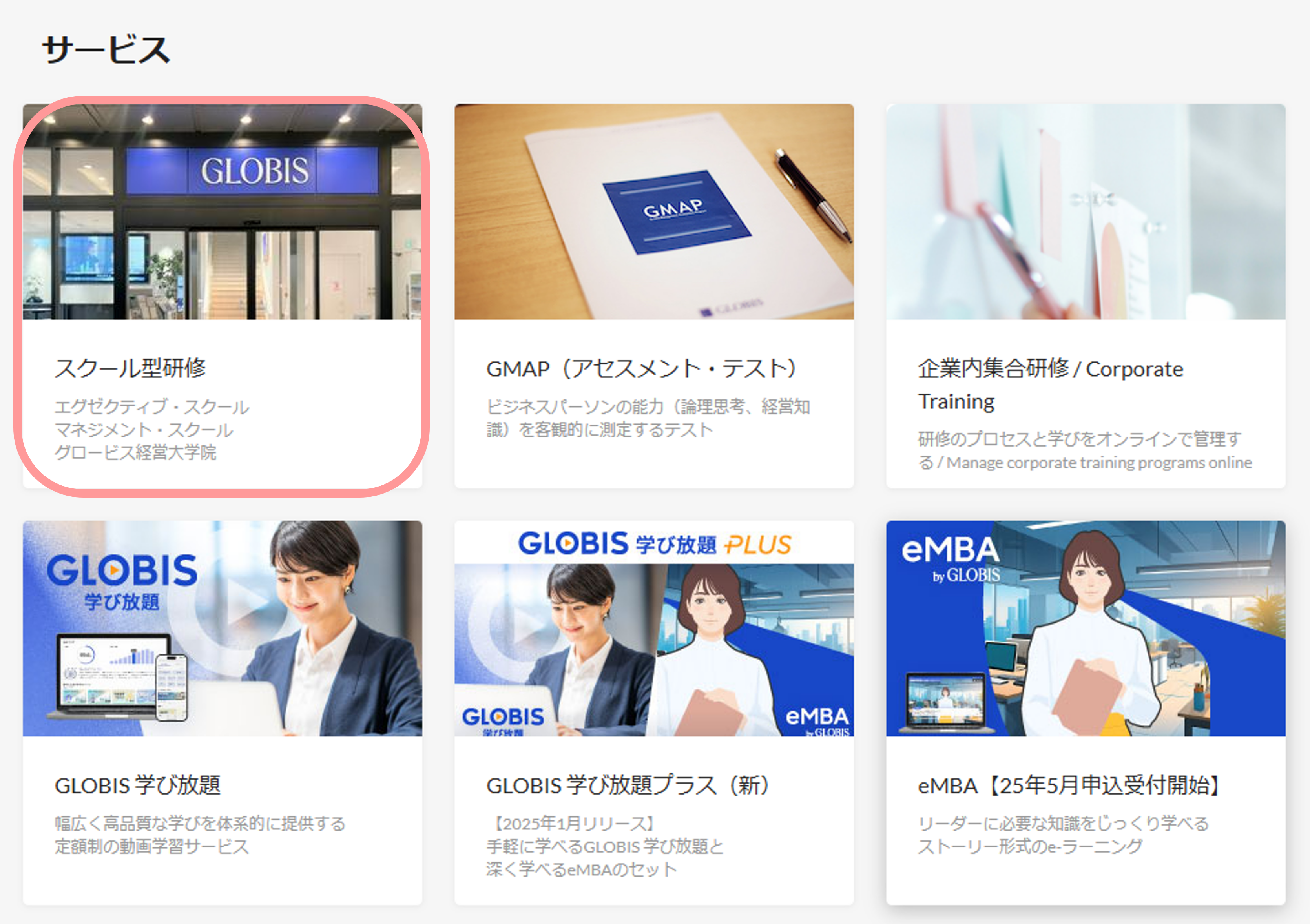Click text 深く学べるeMBAのセット
1310x924 pixels.
click(581, 869)
